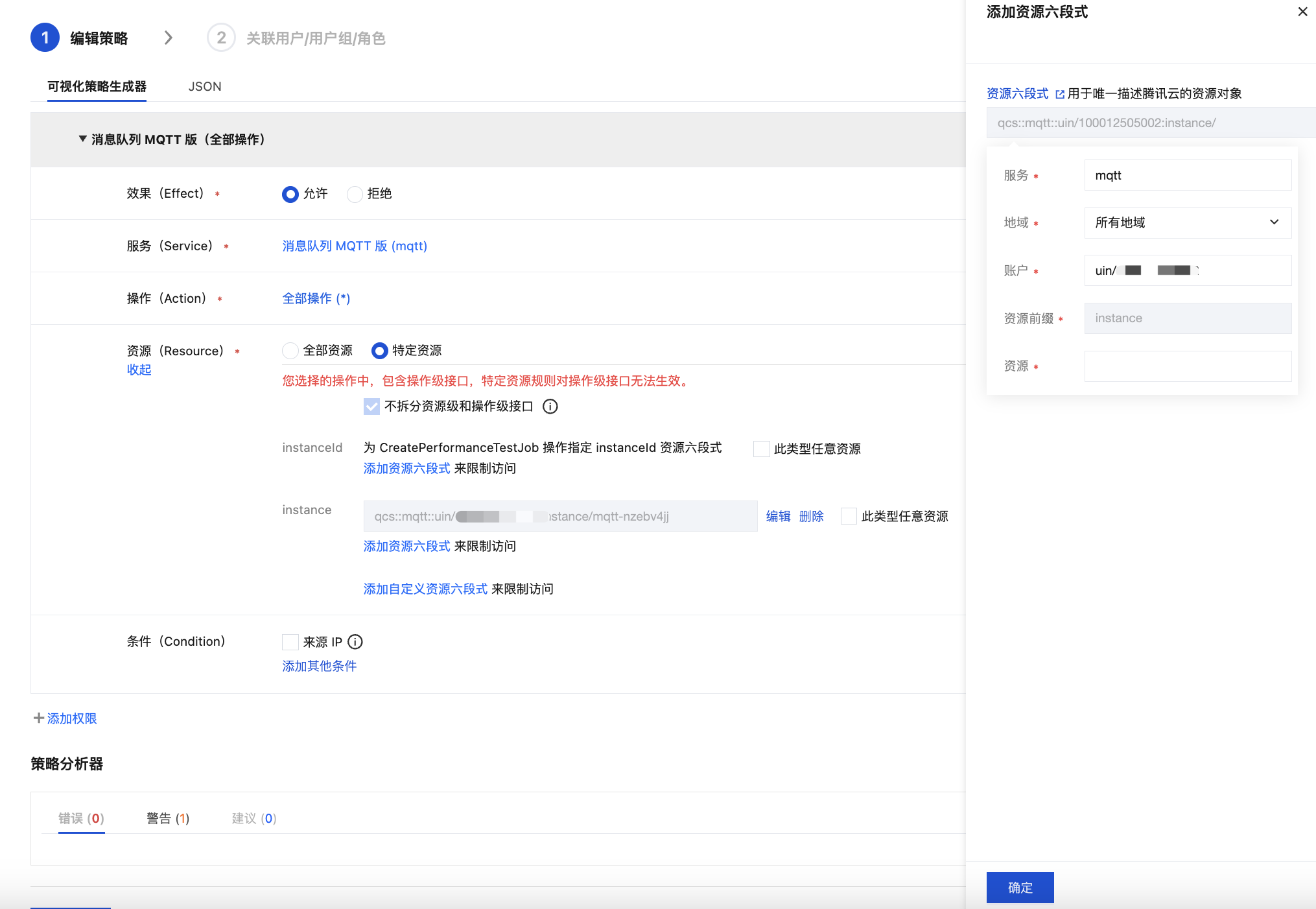
Task: Select the 拒绝 effect radio button
Action: click(355, 194)
